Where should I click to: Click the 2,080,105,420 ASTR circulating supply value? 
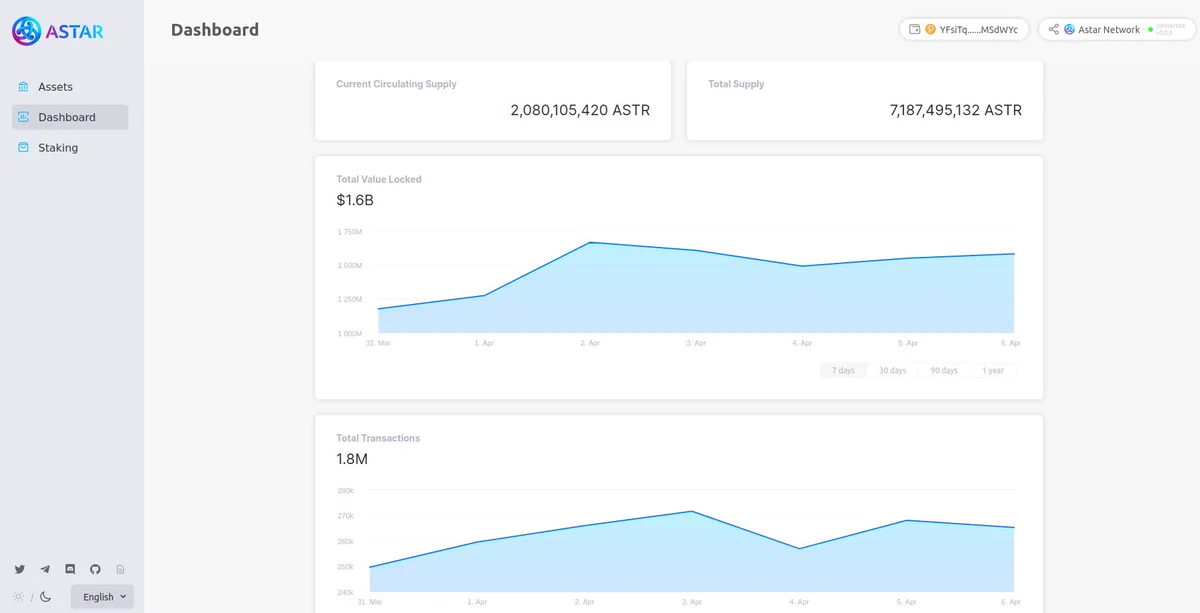click(x=580, y=110)
